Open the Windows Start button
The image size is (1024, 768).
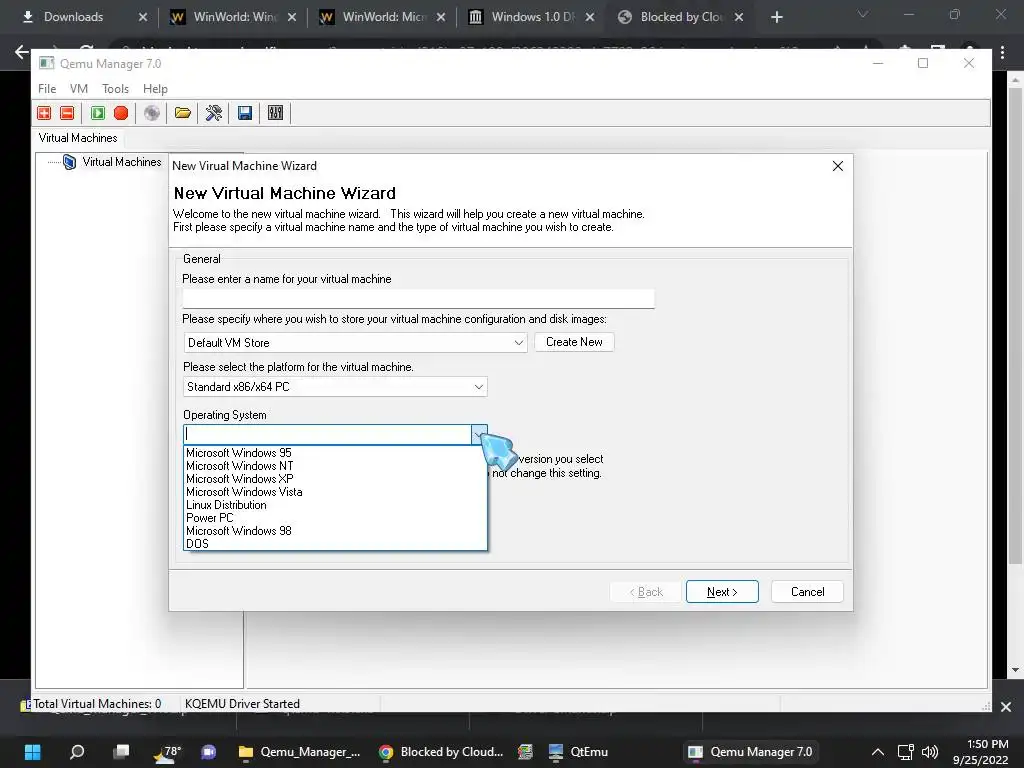[32, 752]
